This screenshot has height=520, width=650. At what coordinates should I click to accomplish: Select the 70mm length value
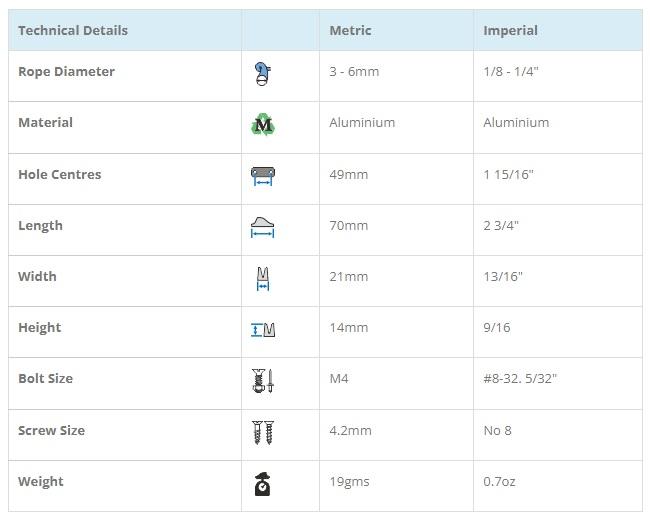[348, 226]
